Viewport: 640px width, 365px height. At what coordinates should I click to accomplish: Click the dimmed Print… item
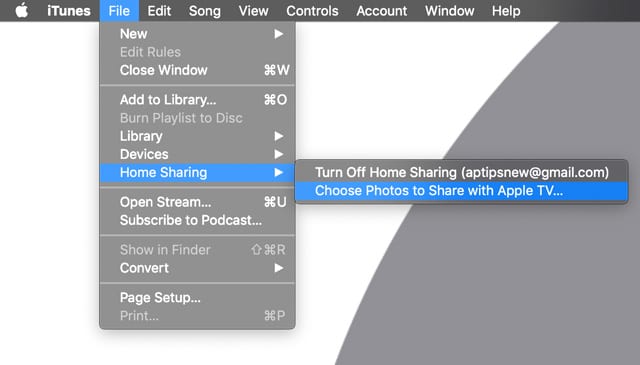click(198, 316)
